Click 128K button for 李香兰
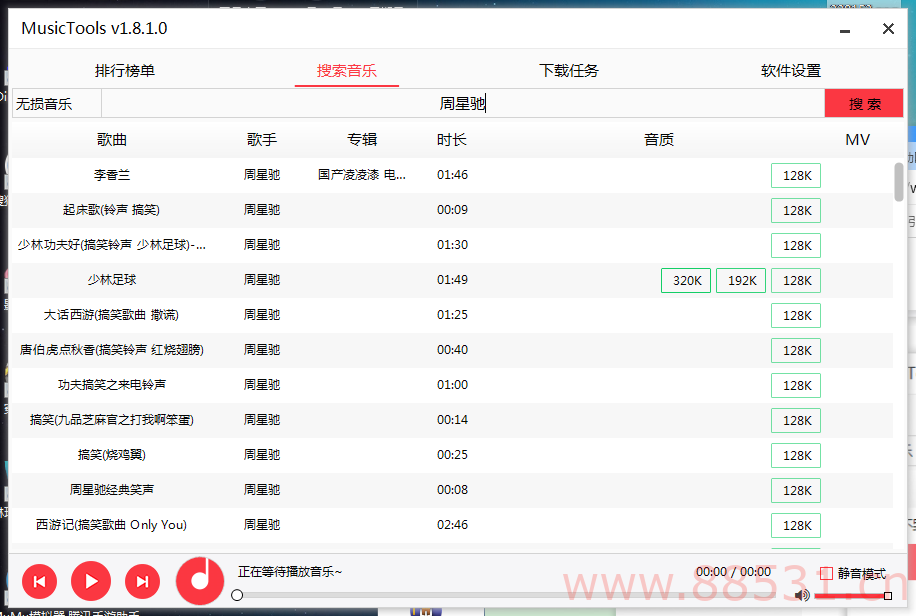Viewport: 916px width, 616px height. coord(796,176)
